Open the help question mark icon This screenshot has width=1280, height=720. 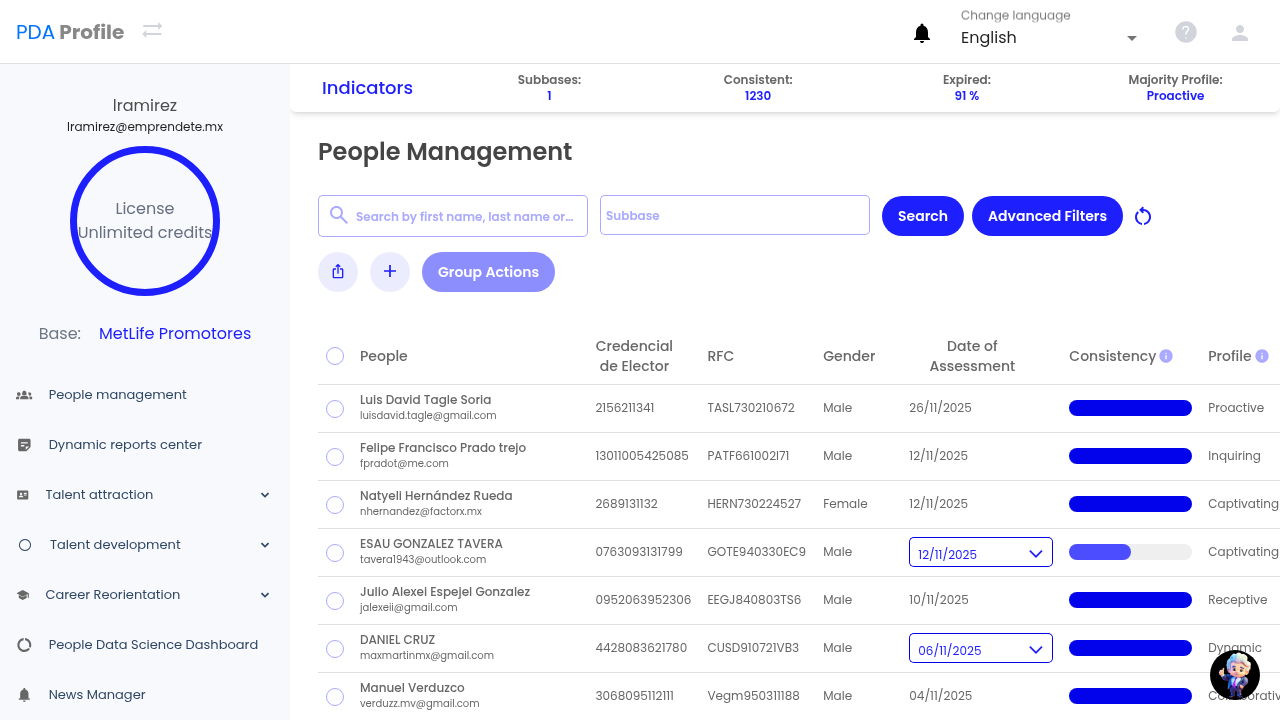1186,33
